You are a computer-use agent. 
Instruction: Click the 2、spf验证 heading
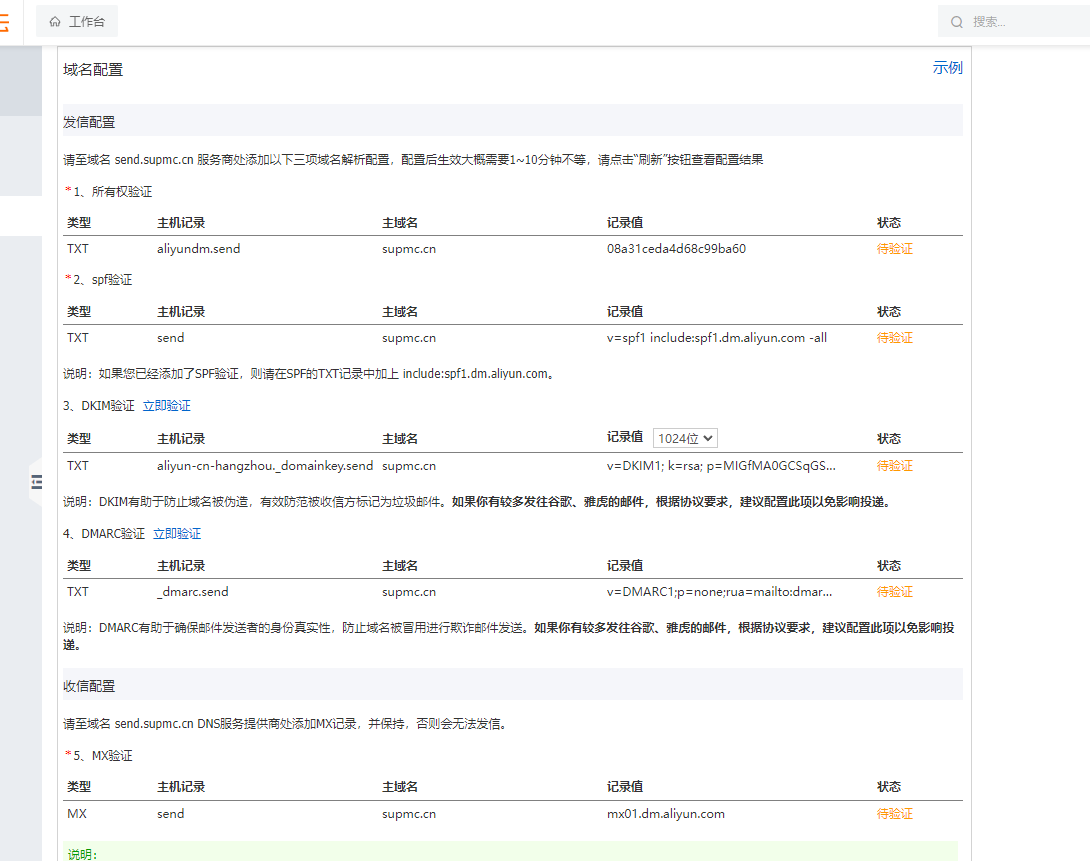(x=103, y=280)
